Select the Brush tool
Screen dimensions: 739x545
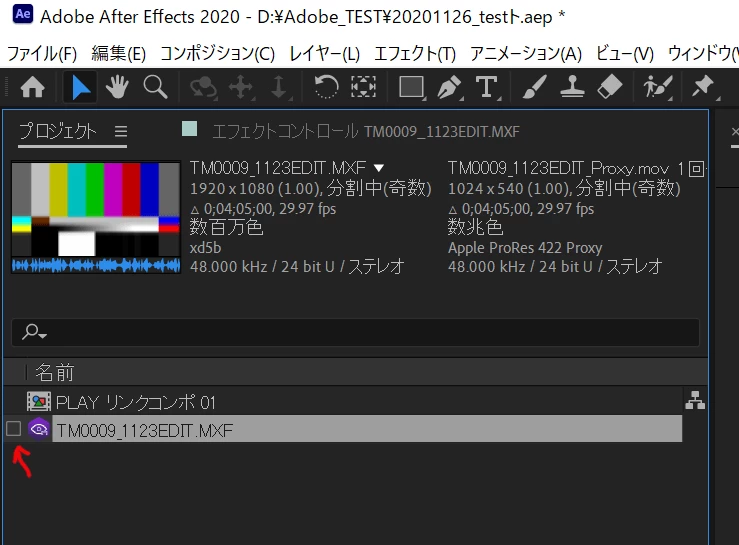pos(535,87)
